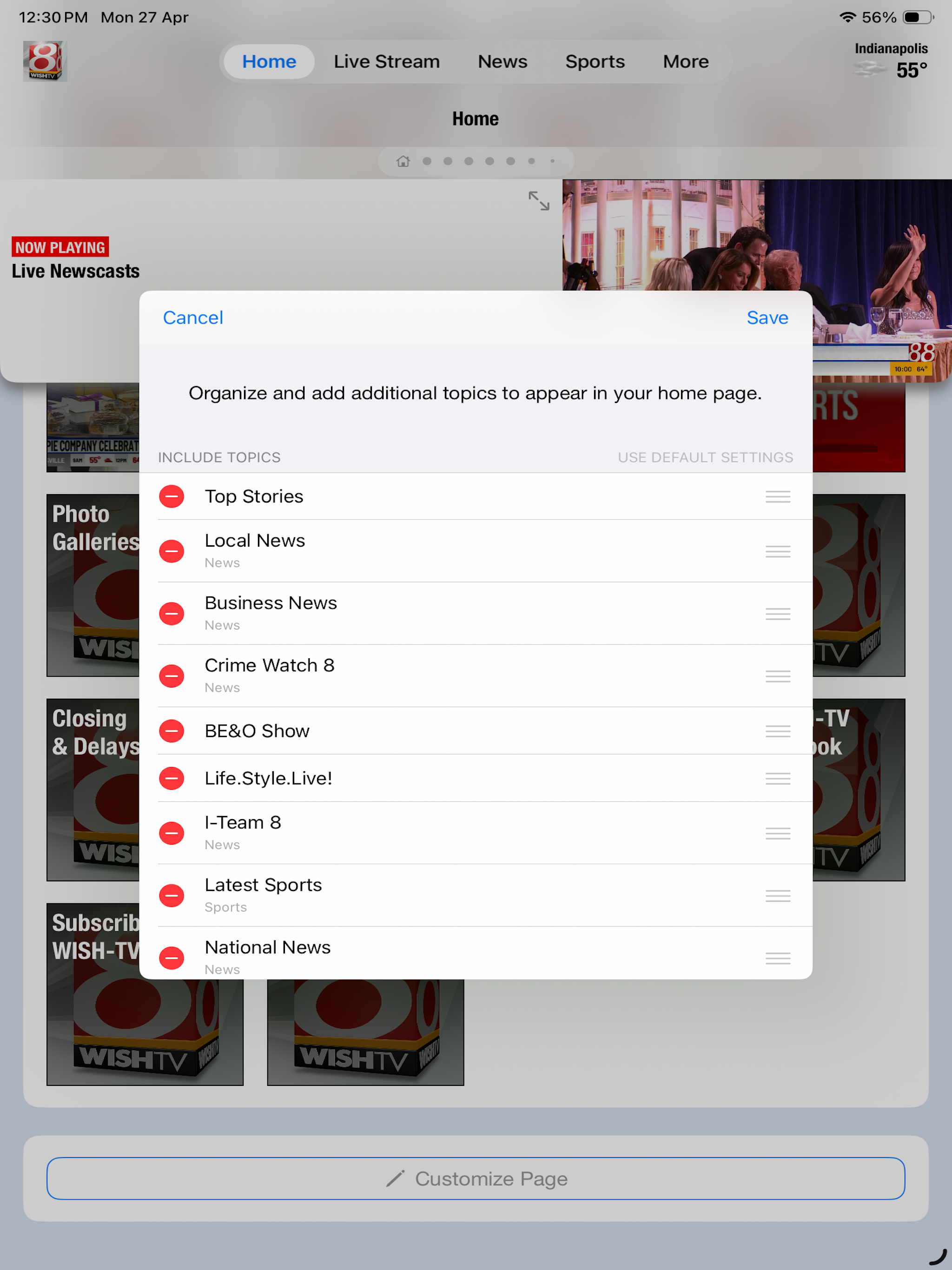
Task: Remove Crime Watch 8 with its red minus icon
Action: coord(171,676)
